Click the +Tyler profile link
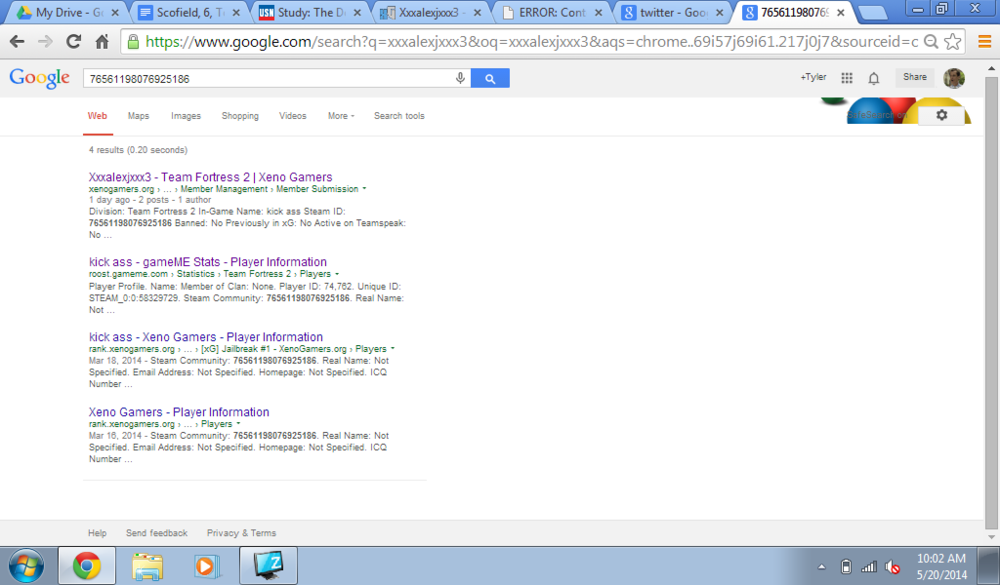The height and width of the screenshot is (585, 1000). coord(813,77)
